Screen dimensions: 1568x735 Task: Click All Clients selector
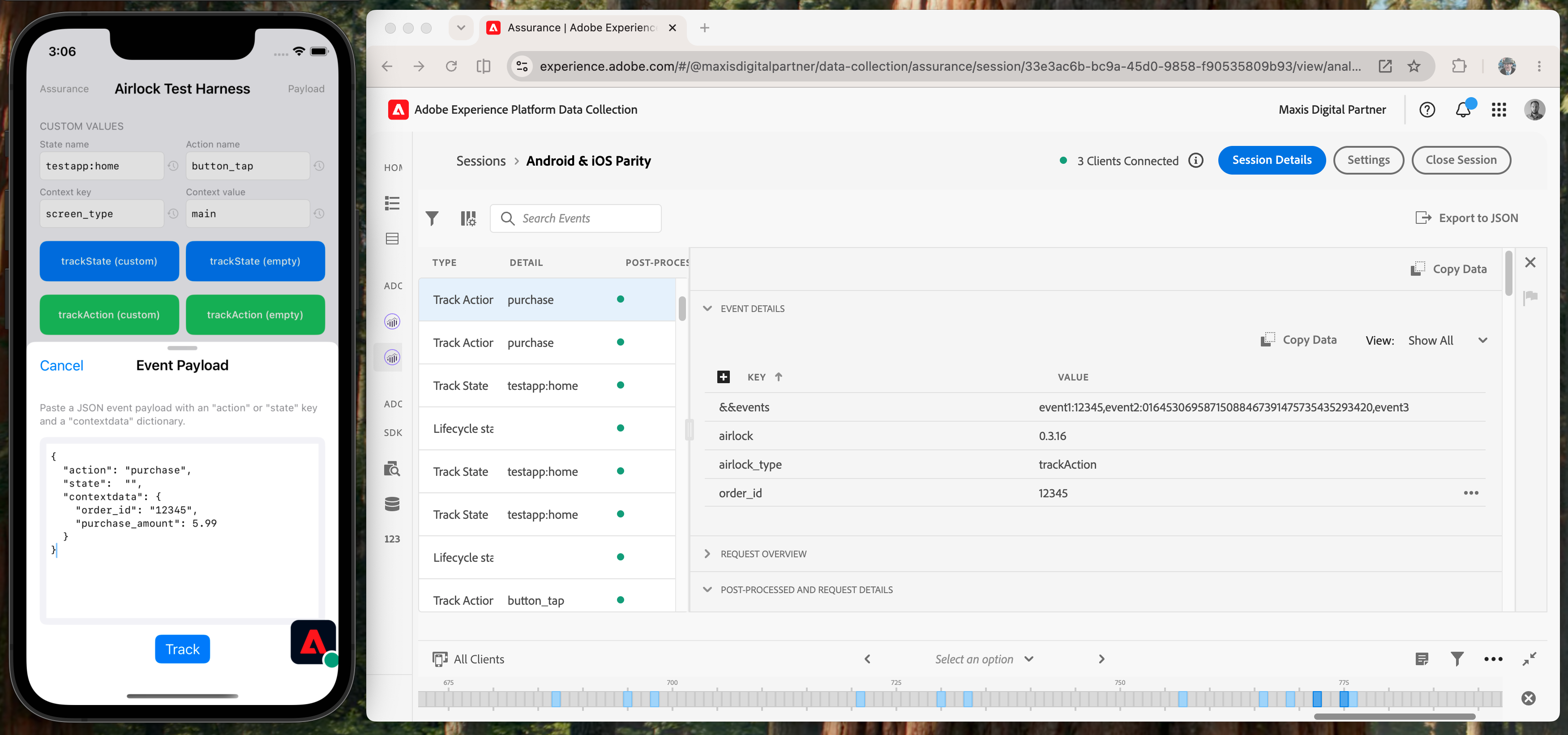468,659
